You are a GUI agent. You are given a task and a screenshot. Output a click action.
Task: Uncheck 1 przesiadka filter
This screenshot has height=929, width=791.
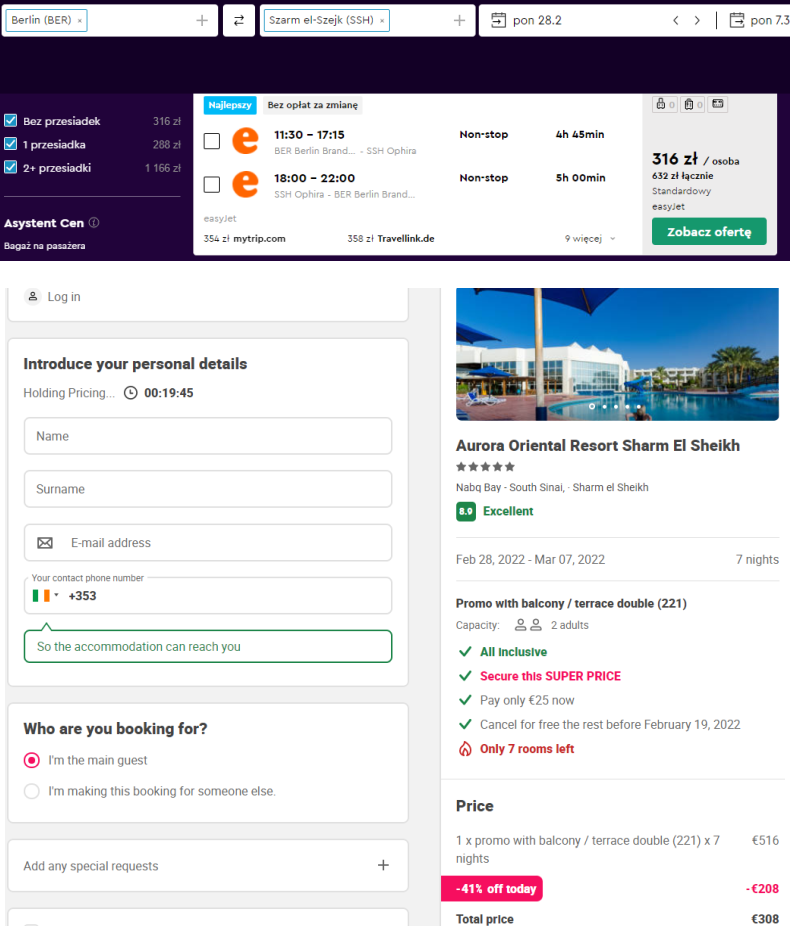11,144
